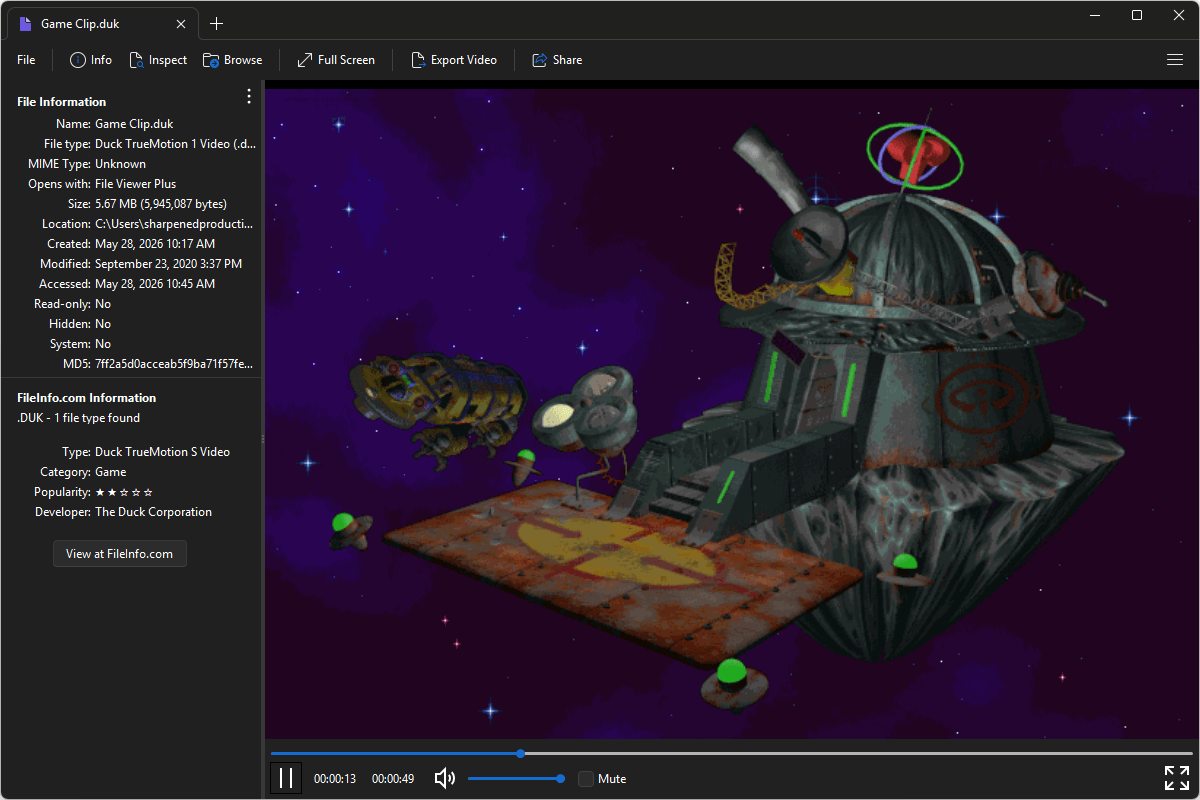Viewport: 1200px width, 800px height.
Task: Click the speaker volume icon
Action: coord(445,778)
